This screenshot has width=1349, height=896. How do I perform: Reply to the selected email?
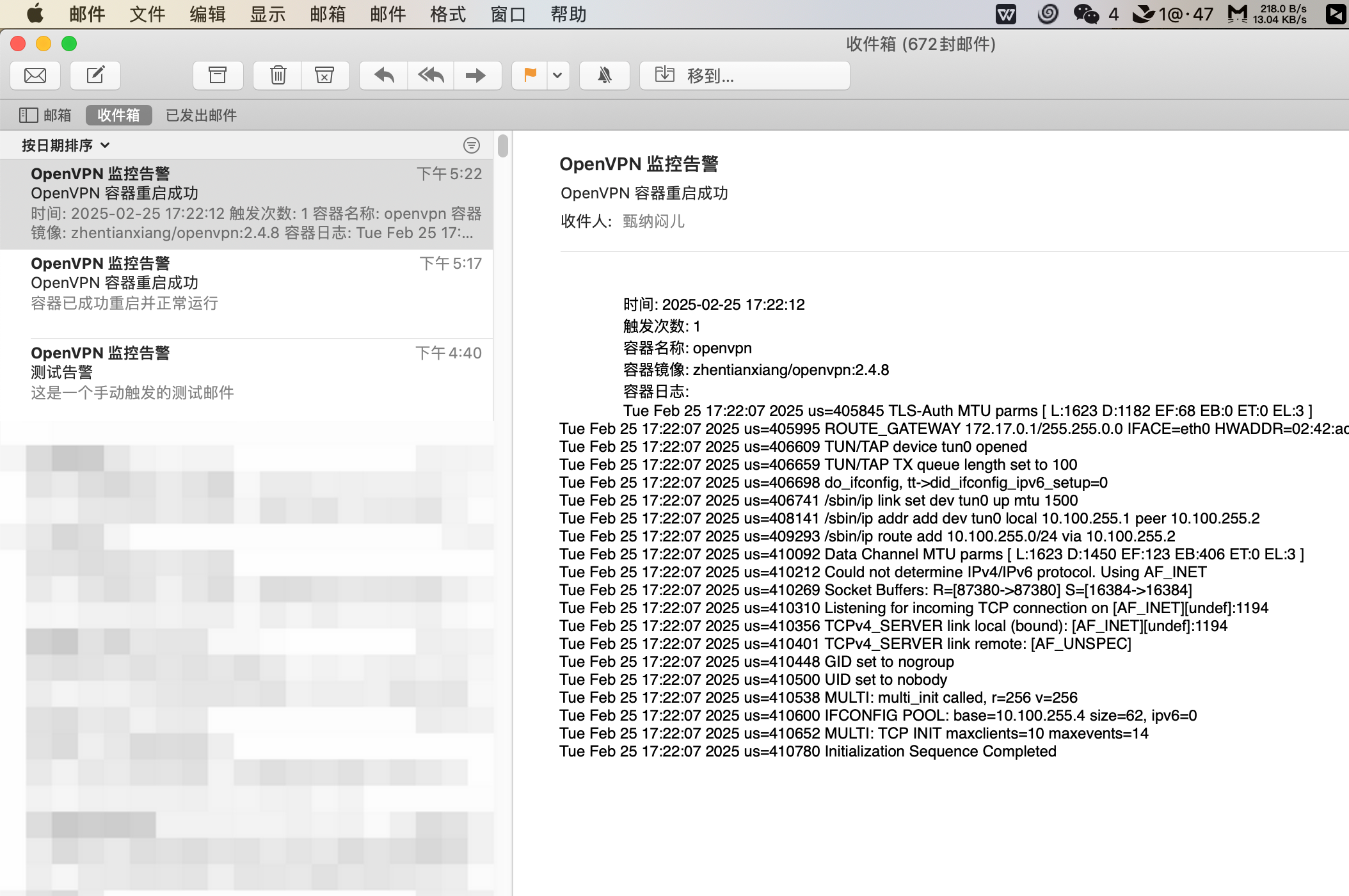click(x=384, y=76)
